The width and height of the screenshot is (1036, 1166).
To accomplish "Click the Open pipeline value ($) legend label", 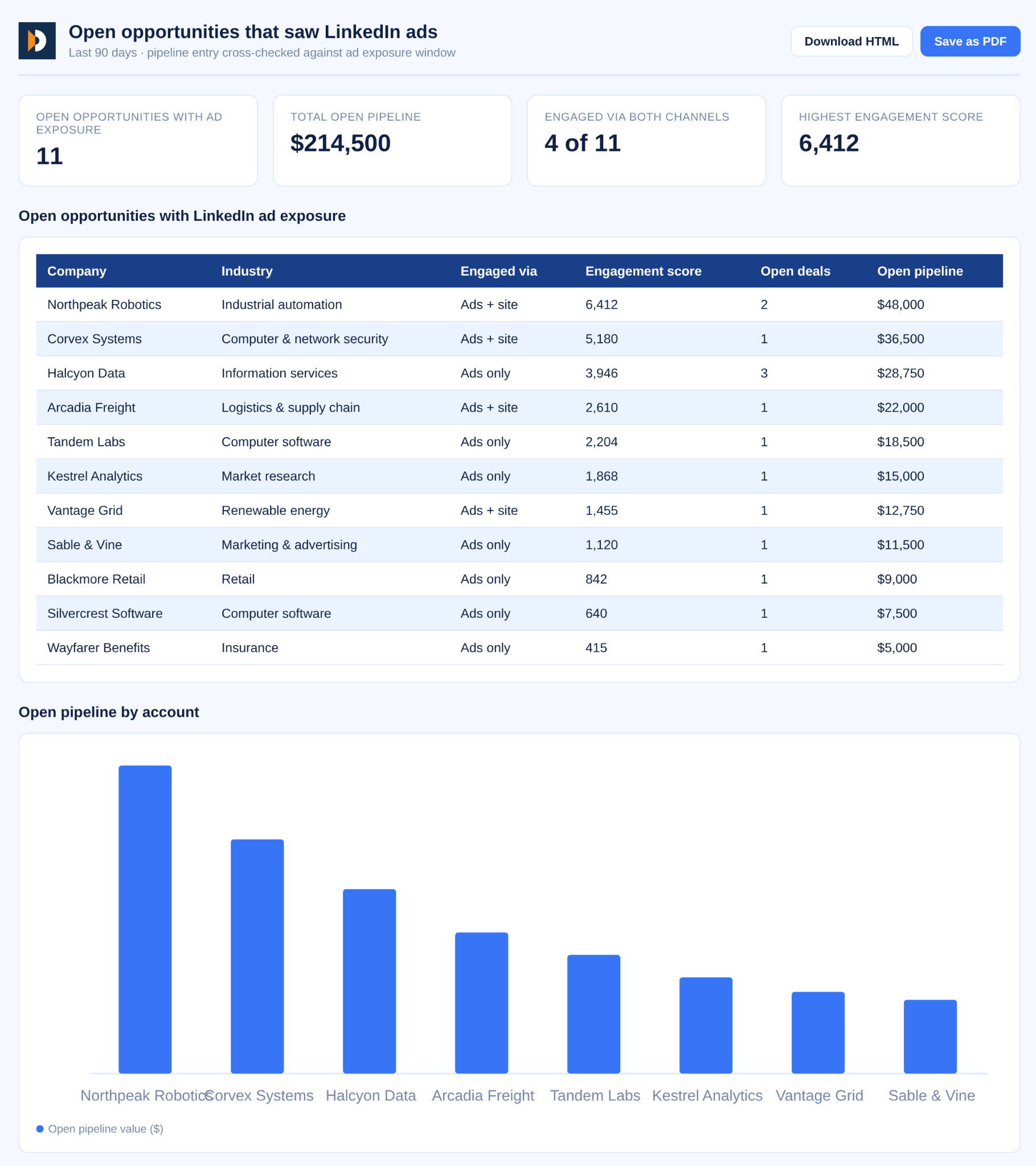I will 105,1129.
